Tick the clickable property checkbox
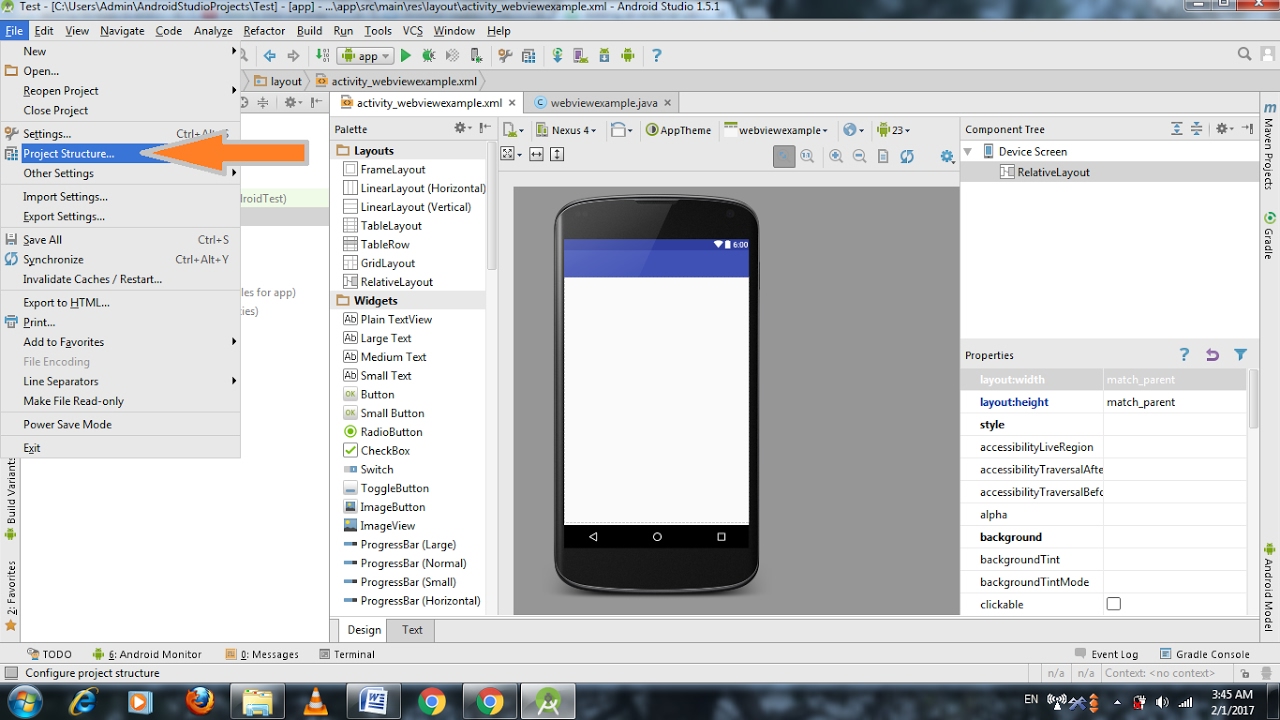 pos(1114,604)
